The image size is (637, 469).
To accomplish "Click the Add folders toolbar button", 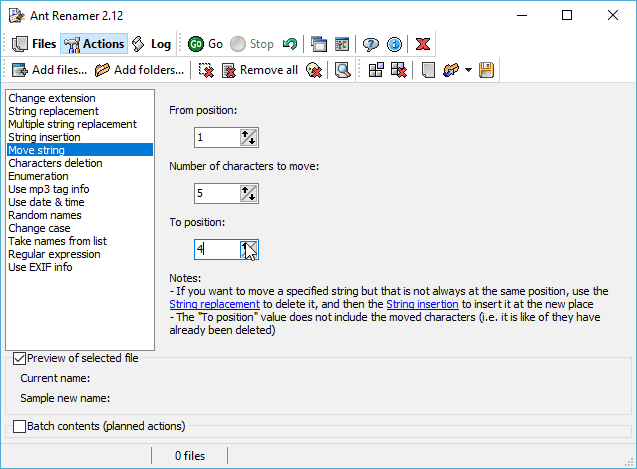I will pyautogui.click(x=139, y=70).
